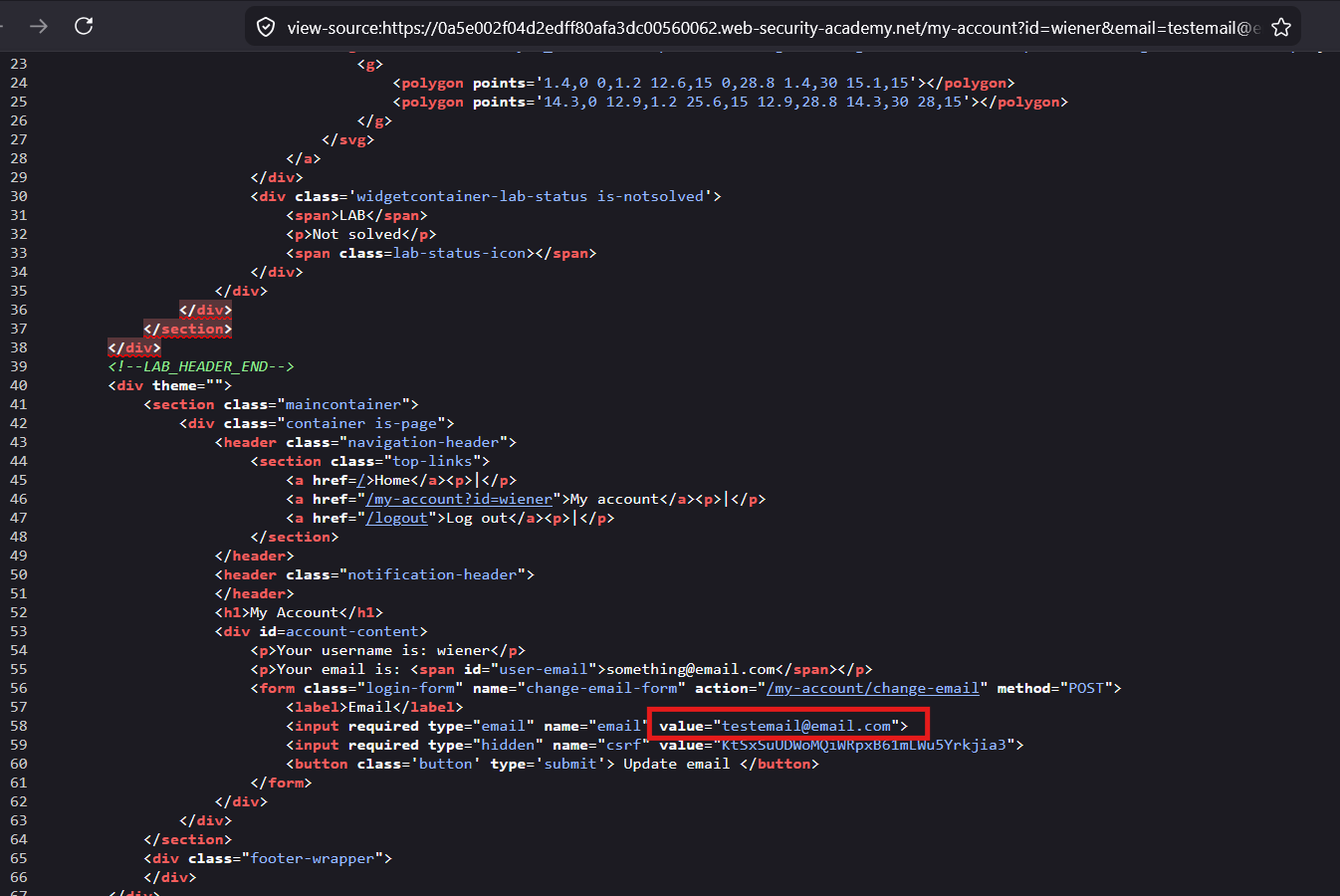The height and width of the screenshot is (896, 1340).
Task: Click the 'LAB' span text on line 31
Action: 352,215
